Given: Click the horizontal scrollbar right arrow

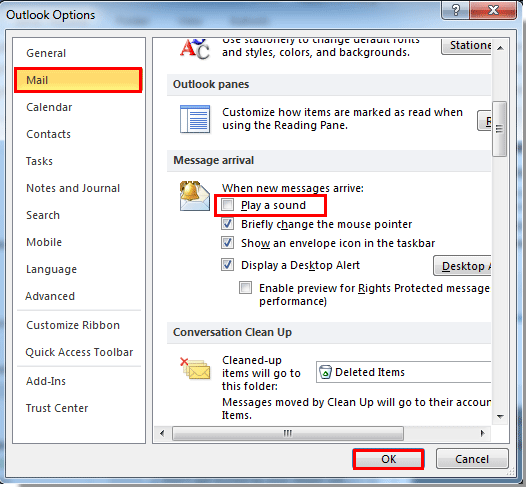Looking at the screenshot, I should 483,433.
